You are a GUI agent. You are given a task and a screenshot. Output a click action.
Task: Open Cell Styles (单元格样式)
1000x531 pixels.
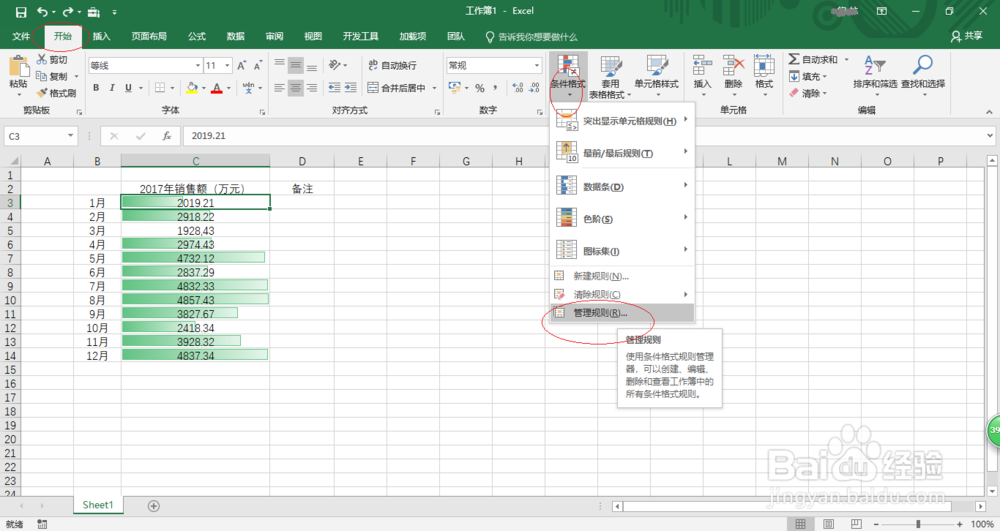[656, 76]
